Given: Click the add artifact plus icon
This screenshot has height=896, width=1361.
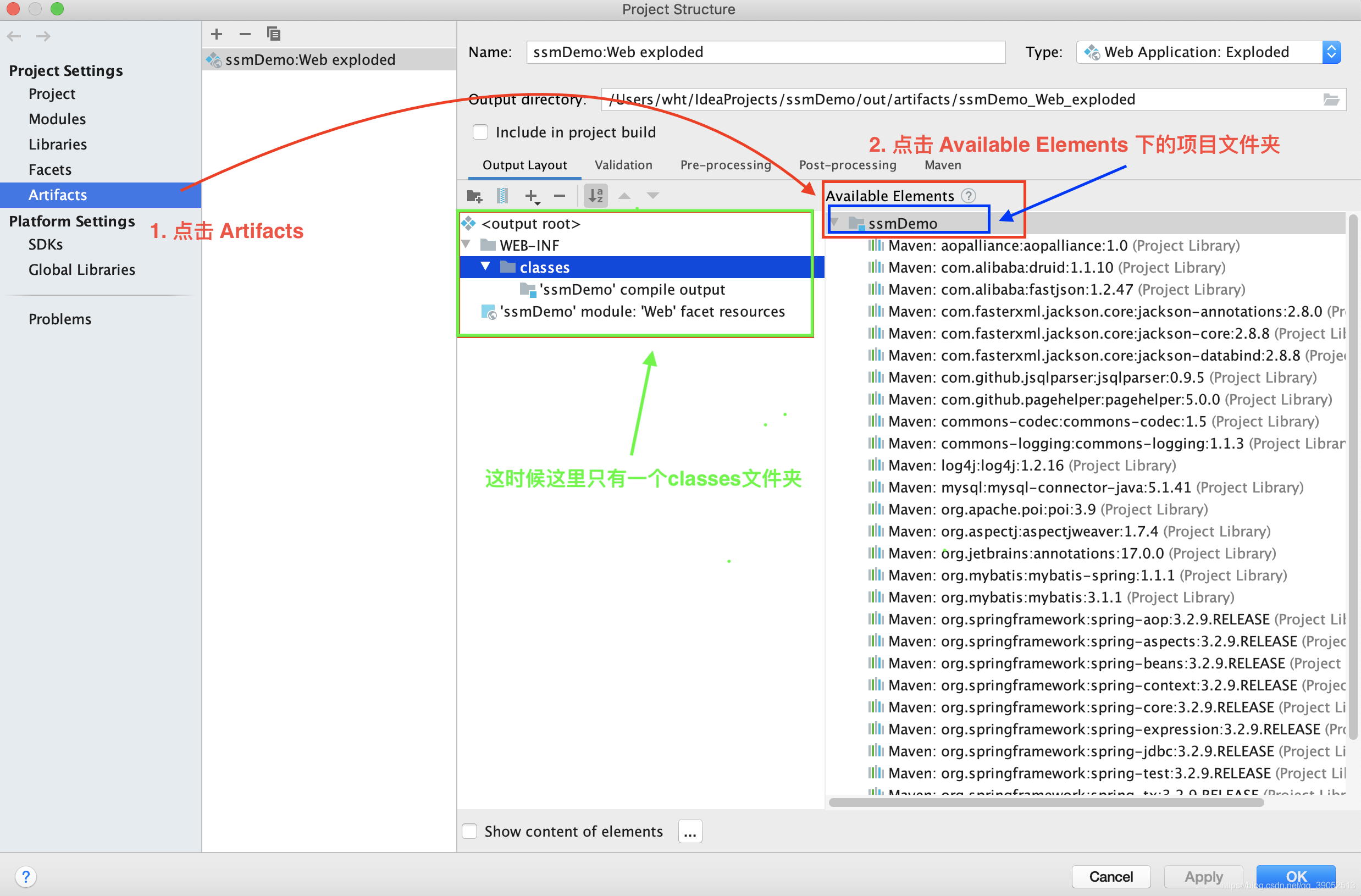Looking at the screenshot, I should click(x=216, y=34).
